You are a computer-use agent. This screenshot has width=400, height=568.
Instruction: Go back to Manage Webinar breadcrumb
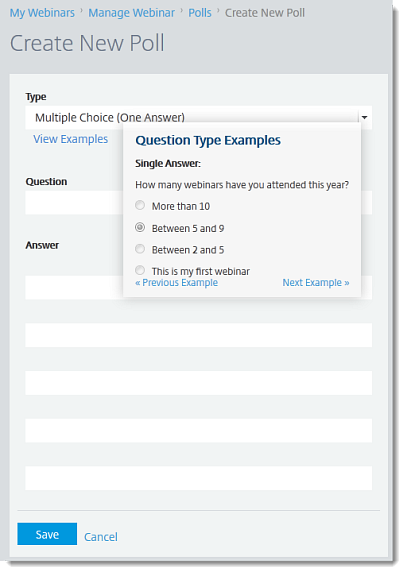click(132, 13)
